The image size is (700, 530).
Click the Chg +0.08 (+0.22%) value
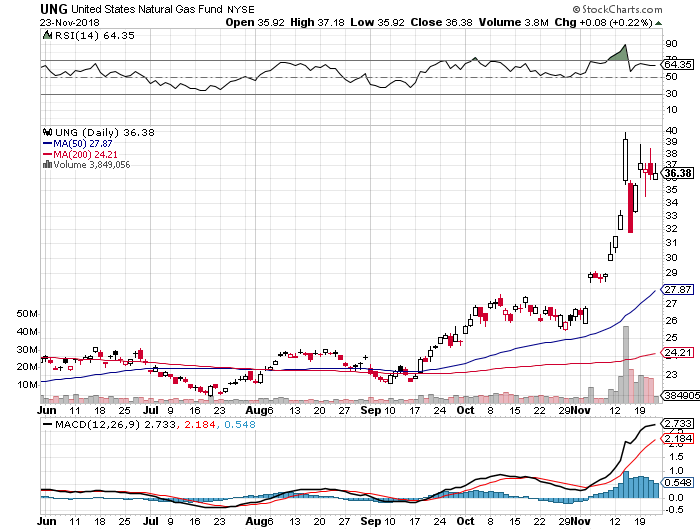coord(604,22)
